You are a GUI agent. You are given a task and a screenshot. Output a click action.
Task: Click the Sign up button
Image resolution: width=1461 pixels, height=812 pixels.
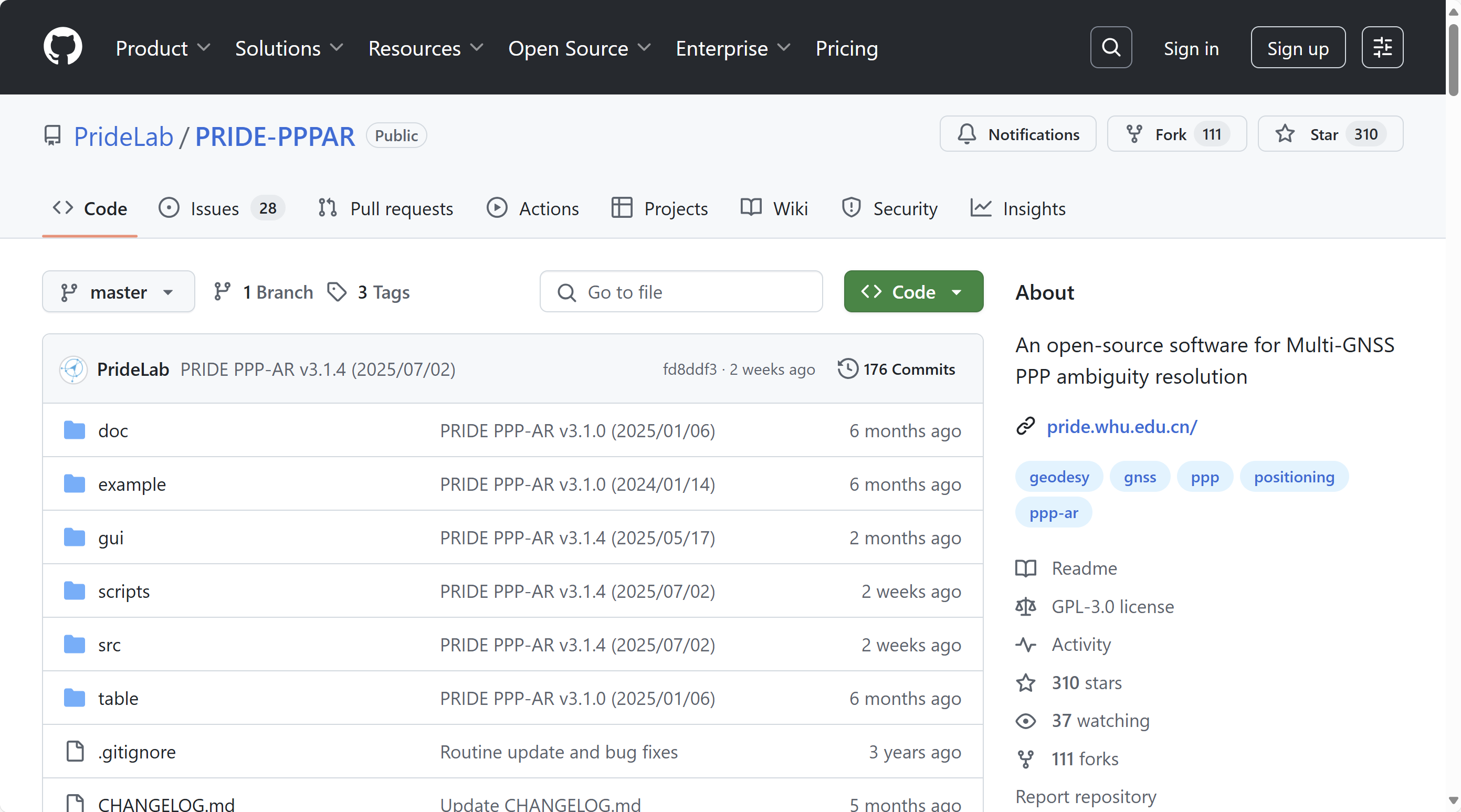pos(1298,47)
